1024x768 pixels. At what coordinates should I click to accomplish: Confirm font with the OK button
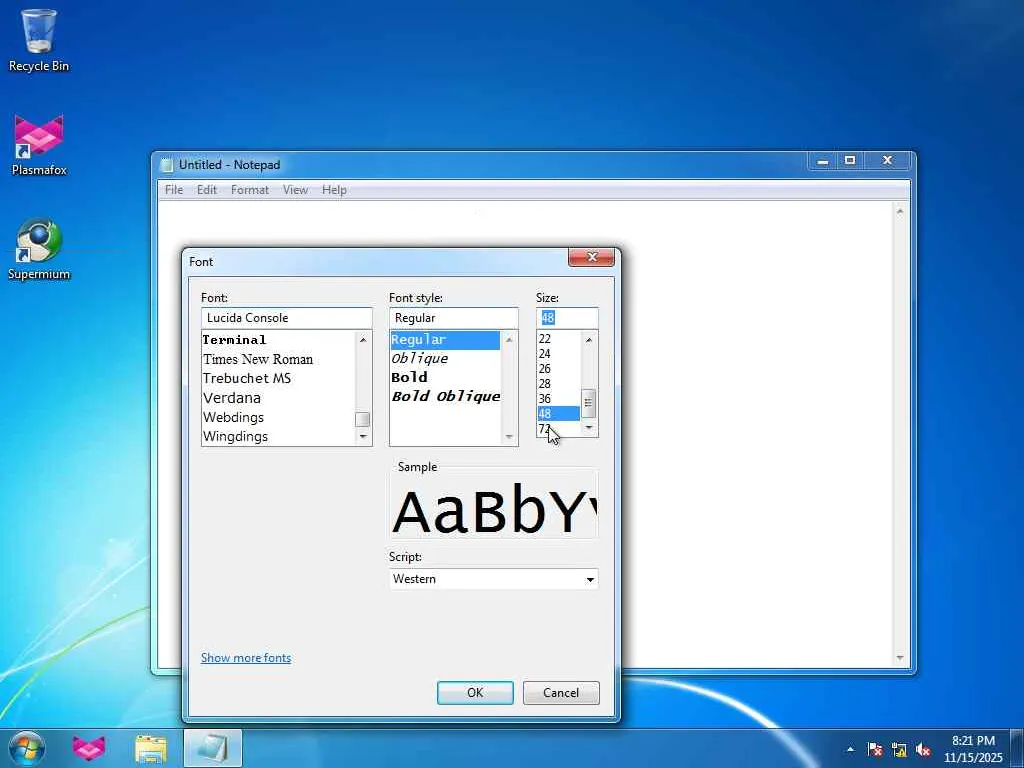click(475, 693)
